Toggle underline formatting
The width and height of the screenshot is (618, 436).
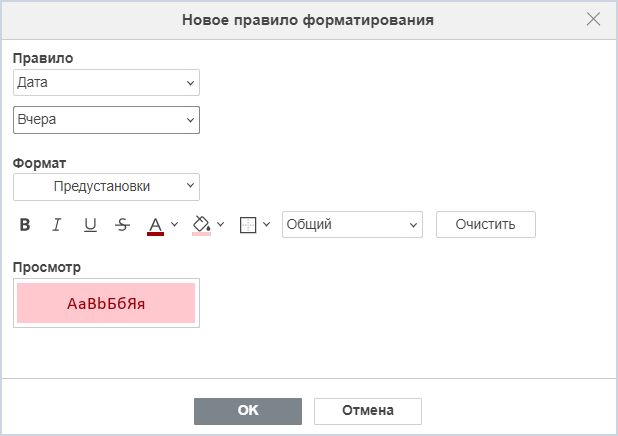[x=90, y=225]
